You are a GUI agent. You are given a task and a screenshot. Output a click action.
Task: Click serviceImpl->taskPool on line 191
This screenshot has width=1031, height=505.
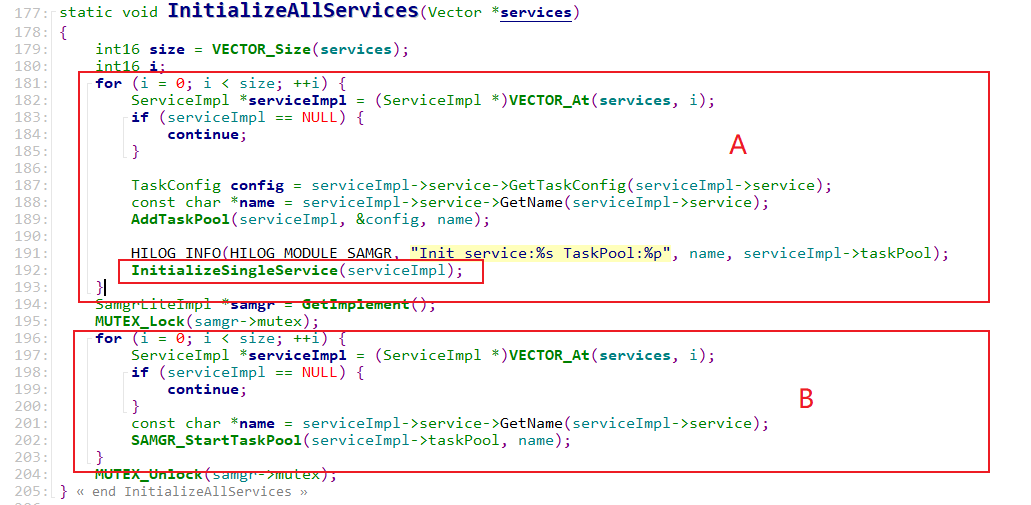837,253
